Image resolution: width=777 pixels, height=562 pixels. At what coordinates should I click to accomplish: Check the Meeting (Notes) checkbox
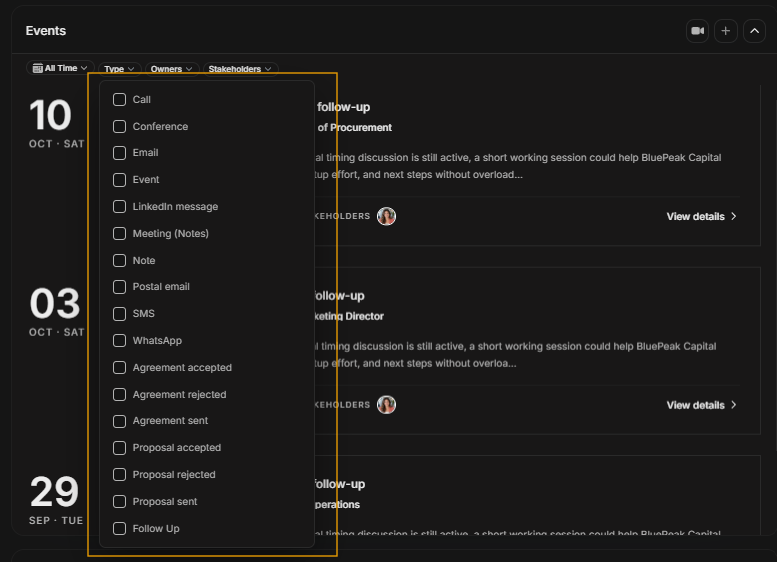[x=119, y=233]
